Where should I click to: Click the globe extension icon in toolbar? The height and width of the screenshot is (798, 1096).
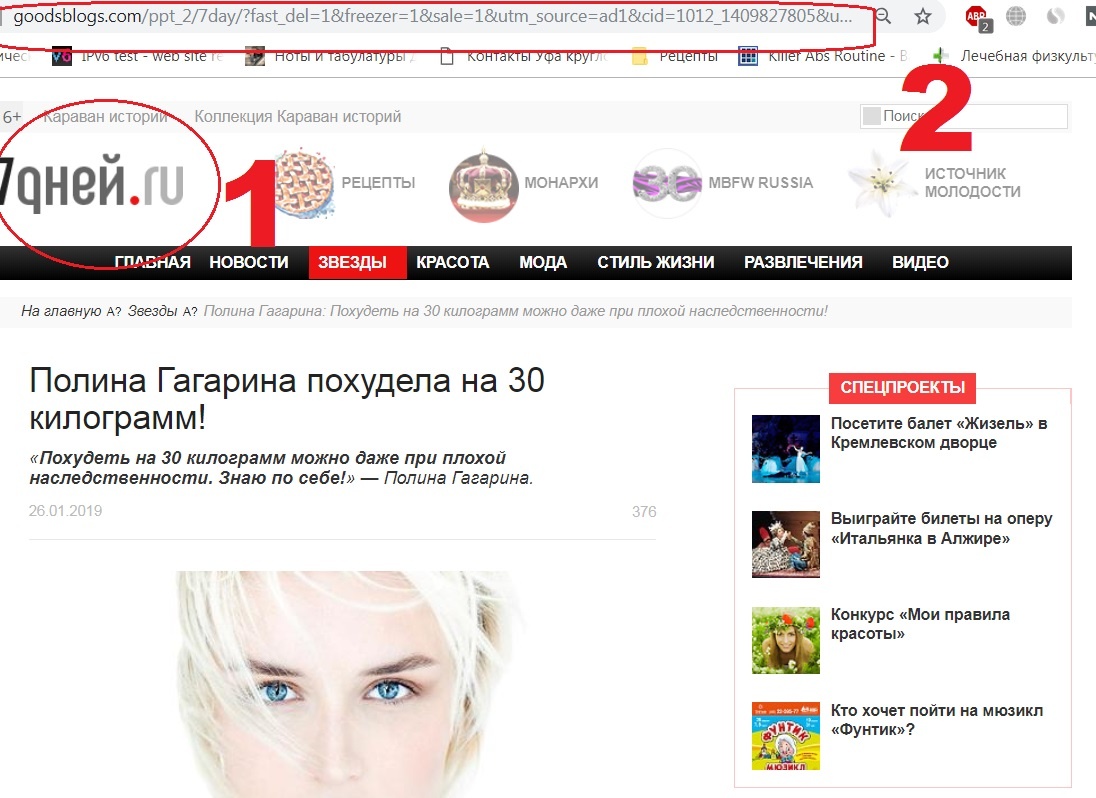[x=1016, y=15]
